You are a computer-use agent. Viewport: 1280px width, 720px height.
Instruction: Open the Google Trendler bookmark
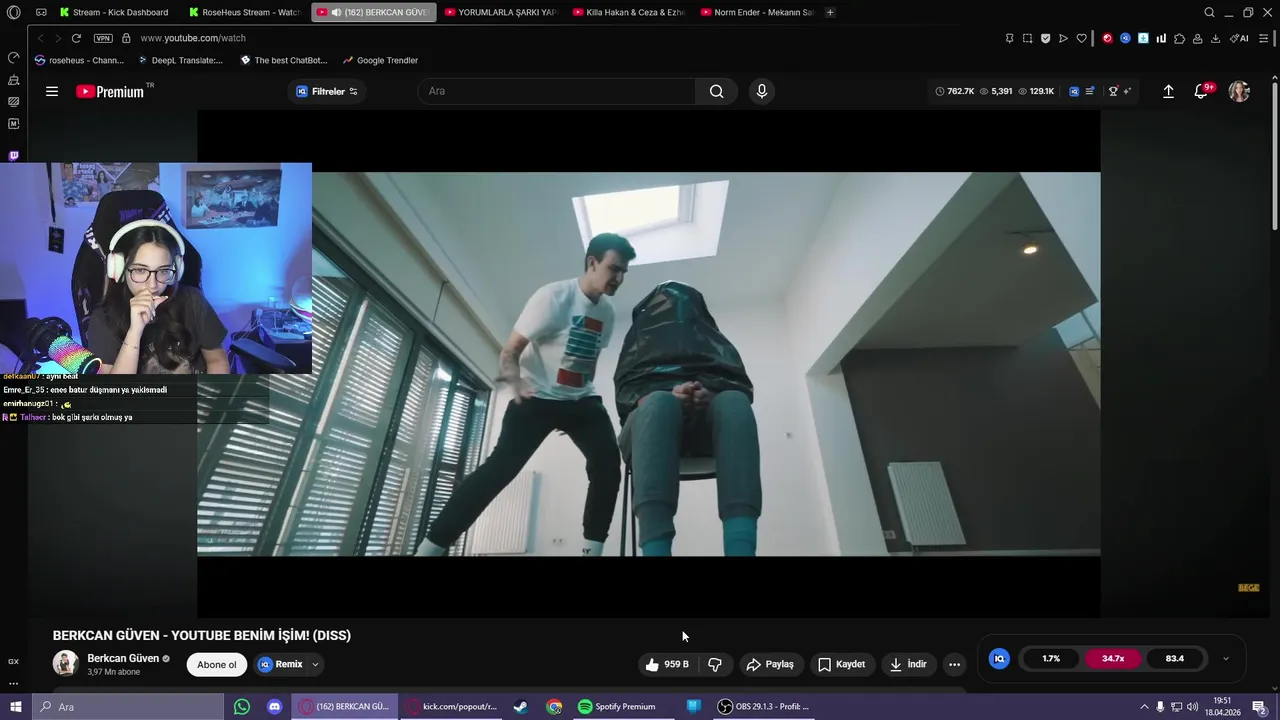click(380, 60)
